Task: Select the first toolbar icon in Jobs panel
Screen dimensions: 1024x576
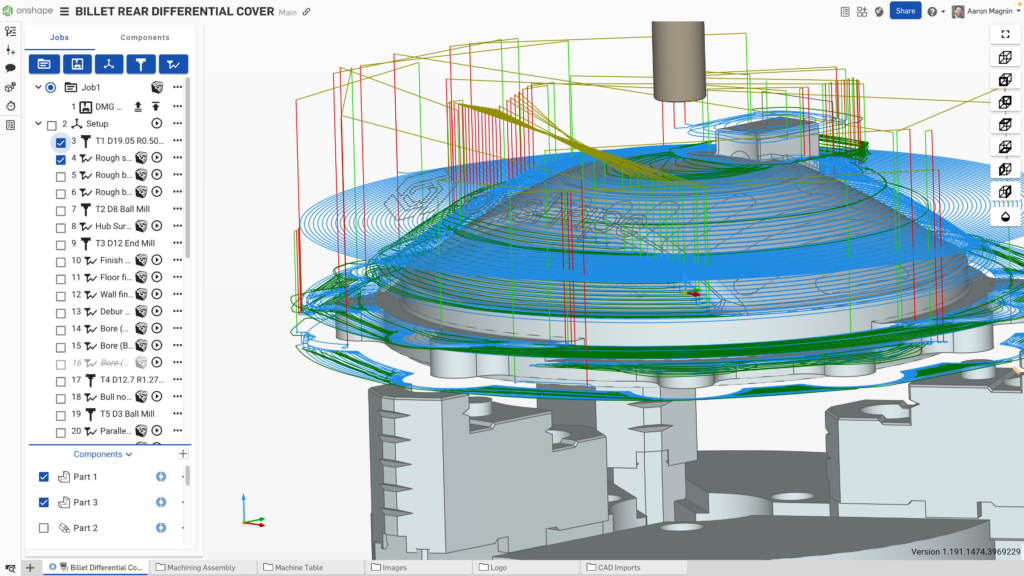Action: pos(44,63)
